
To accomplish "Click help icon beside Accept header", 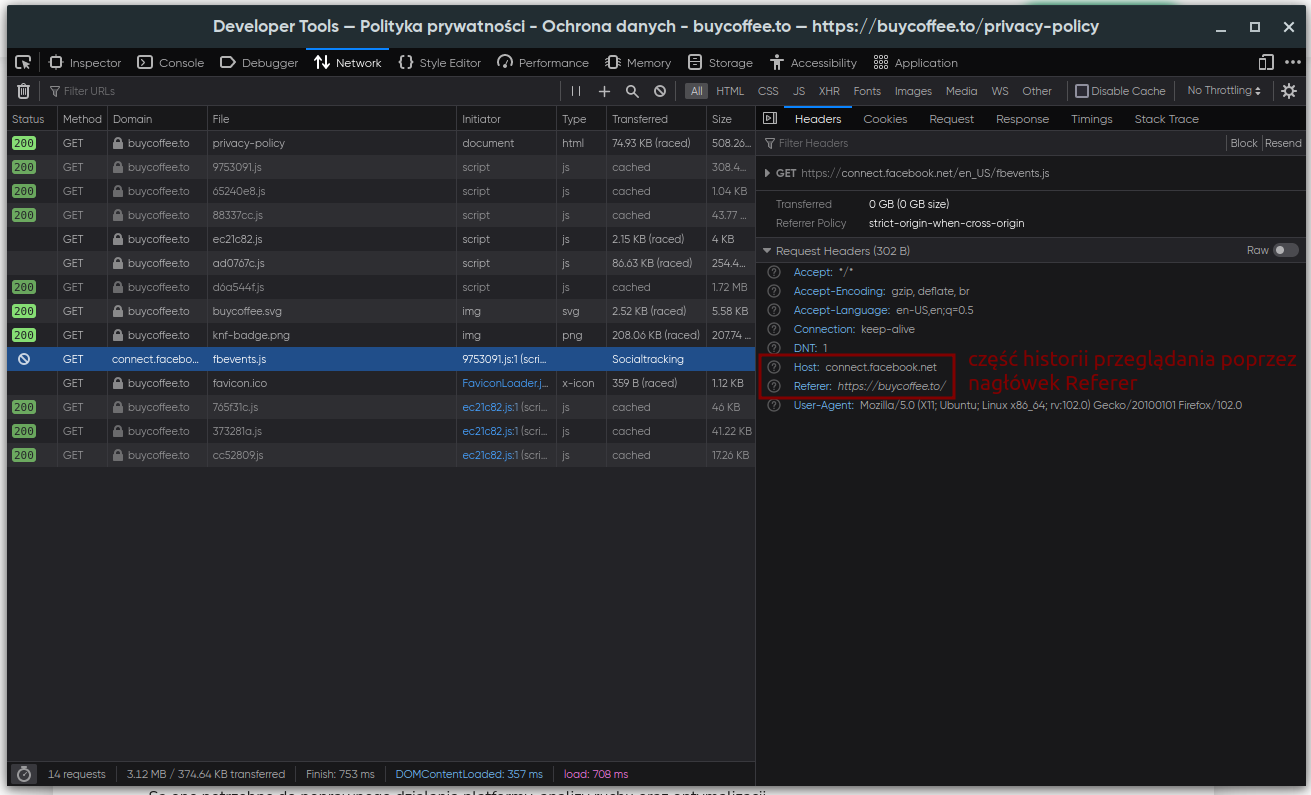I will (x=773, y=272).
